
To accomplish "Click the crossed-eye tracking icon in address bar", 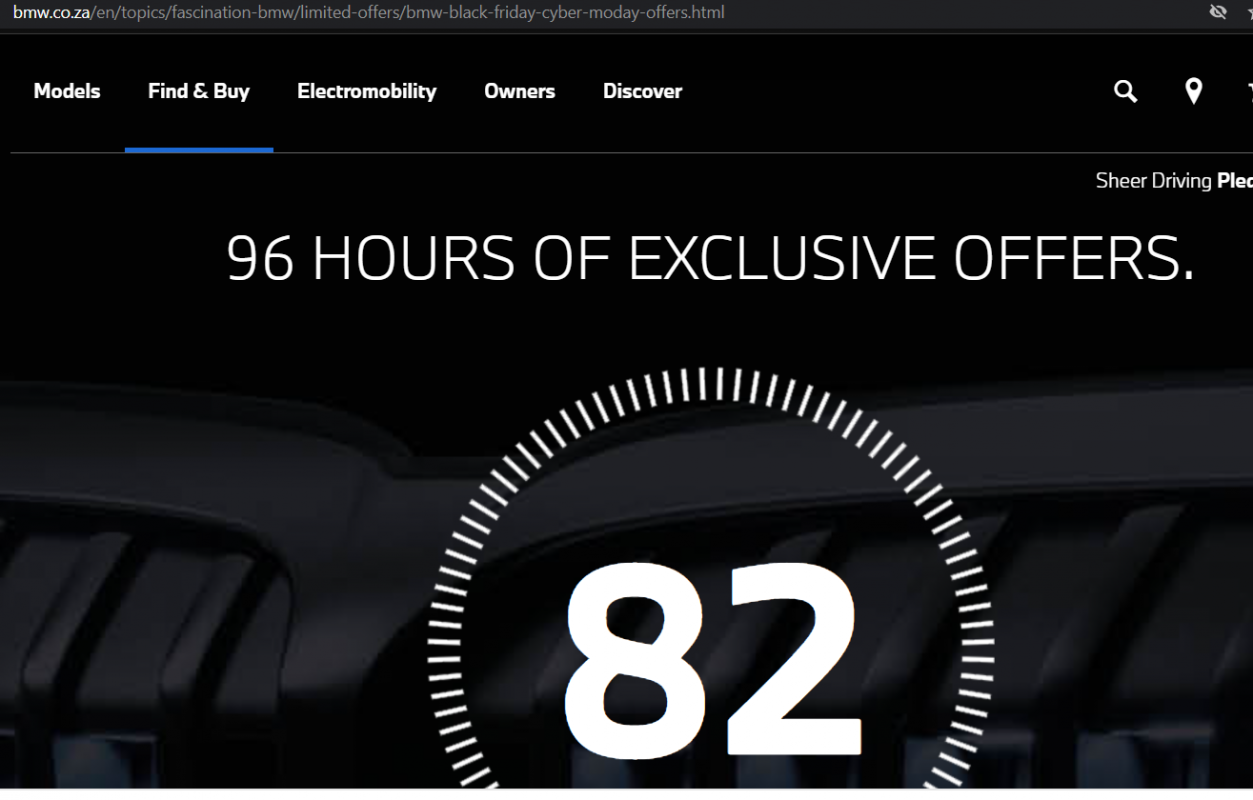I will [1217, 12].
